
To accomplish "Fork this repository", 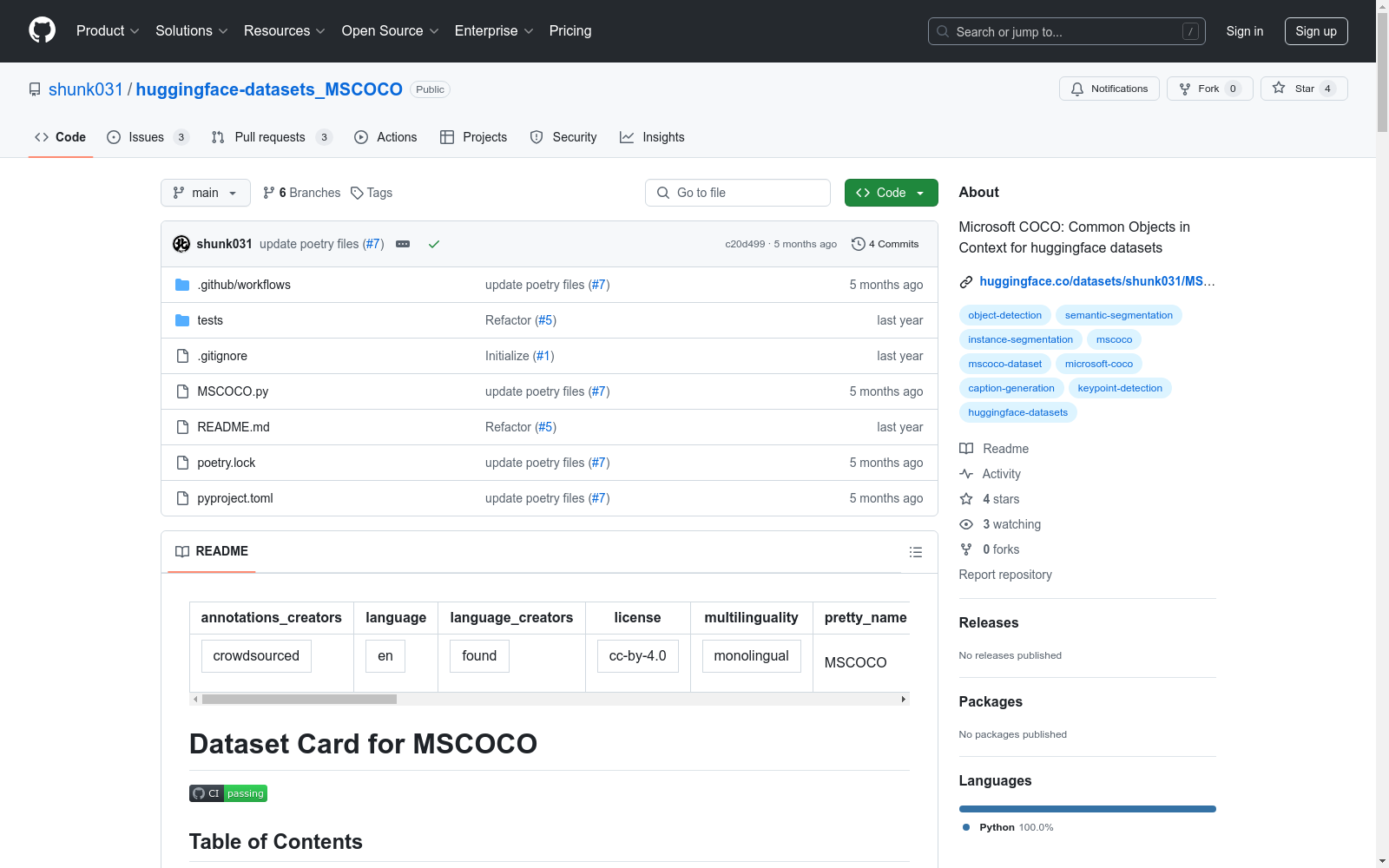I will click(x=1209, y=89).
